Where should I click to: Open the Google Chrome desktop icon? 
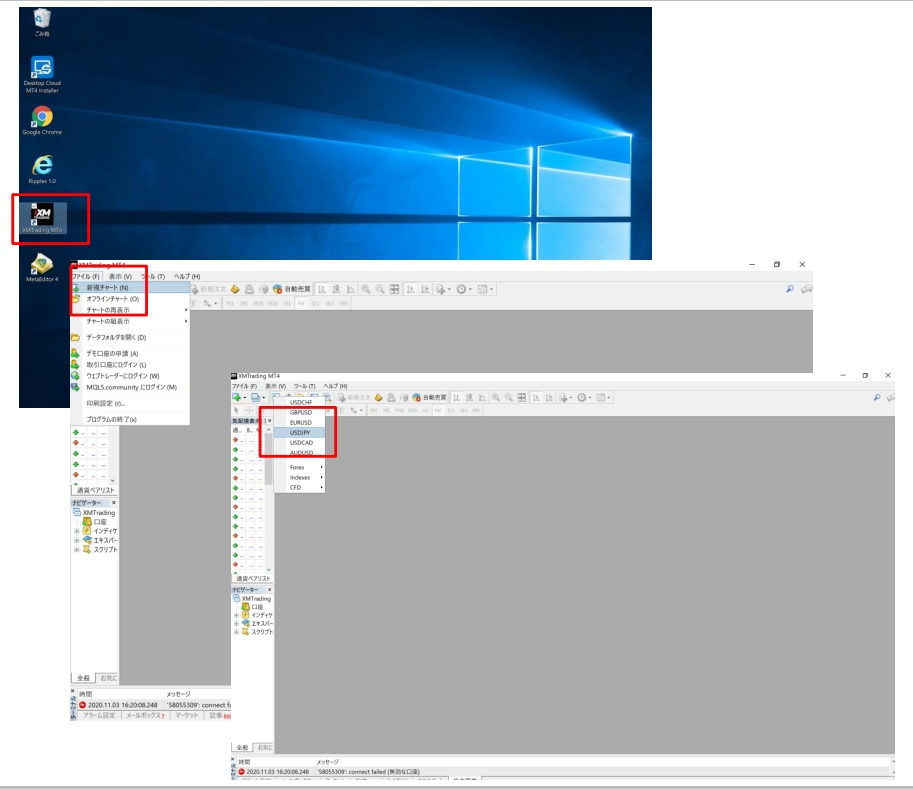click(x=42, y=121)
